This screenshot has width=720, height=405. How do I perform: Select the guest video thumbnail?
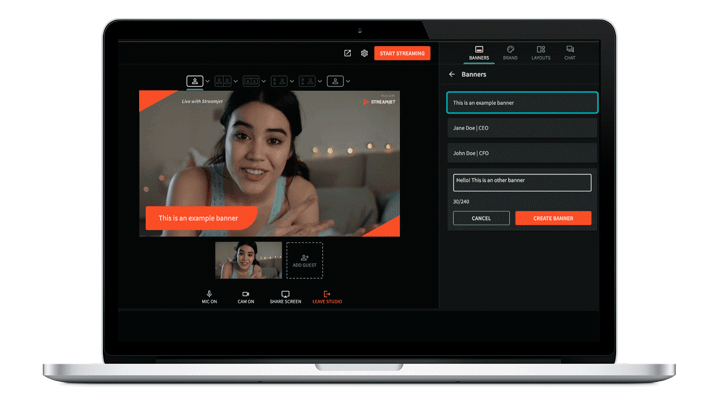coord(248,260)
